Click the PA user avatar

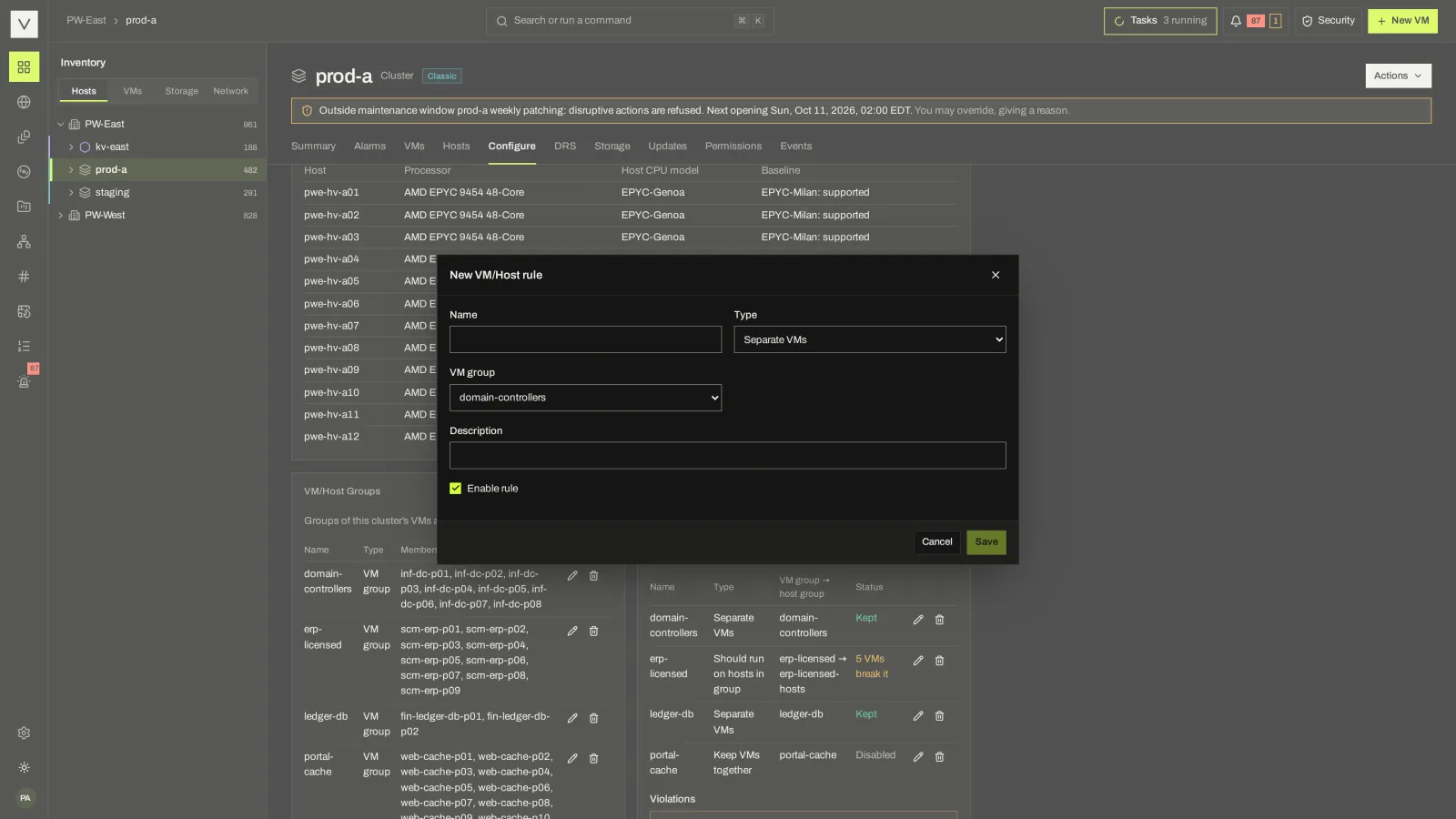tap(25, 798)
